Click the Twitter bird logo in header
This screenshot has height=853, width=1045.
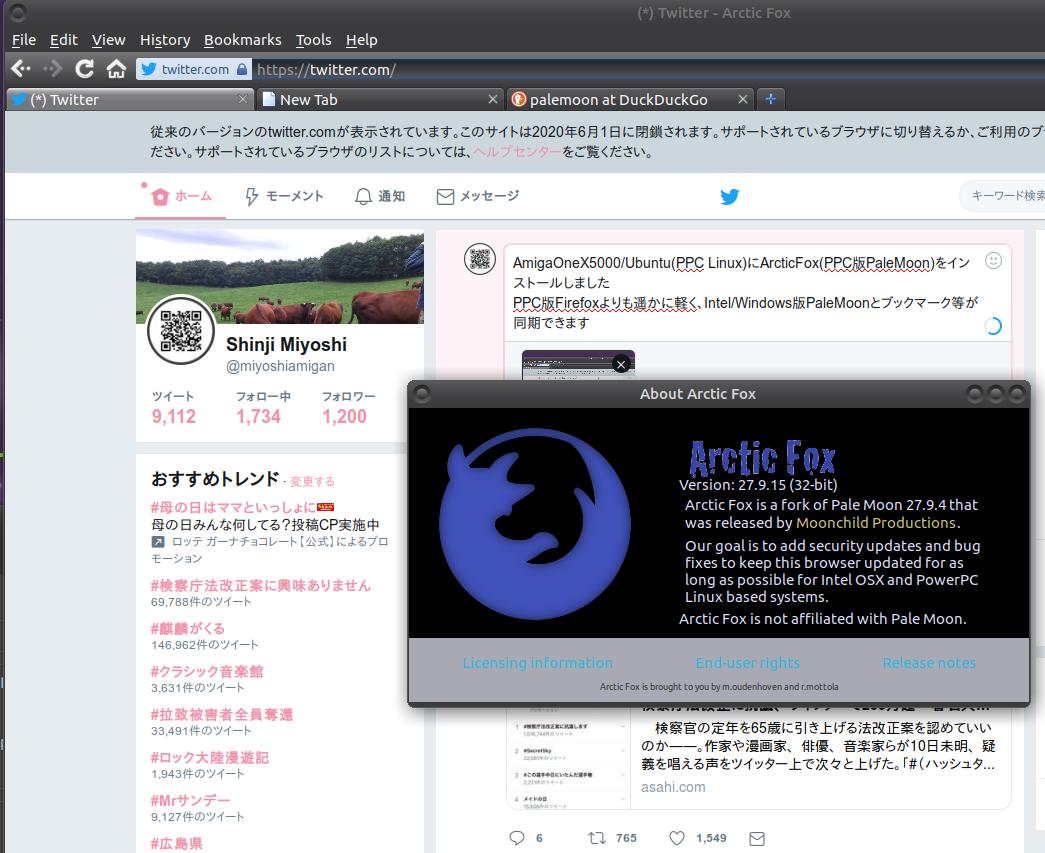pos(730,197)
